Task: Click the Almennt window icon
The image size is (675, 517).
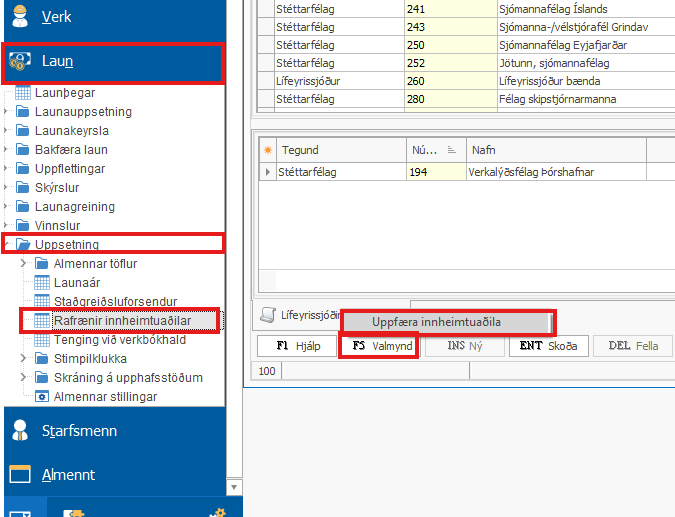Action: click(19, 475)
